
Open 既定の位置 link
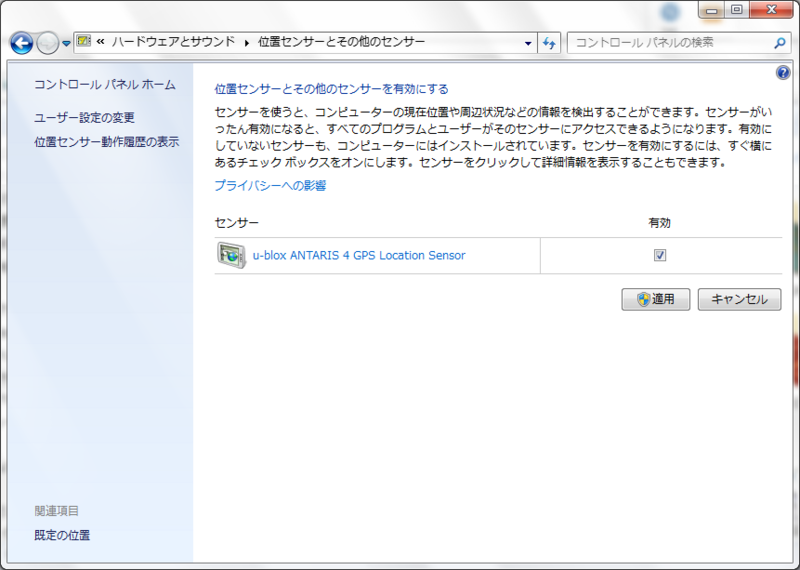pyautogui.click(x=62, y=535)
